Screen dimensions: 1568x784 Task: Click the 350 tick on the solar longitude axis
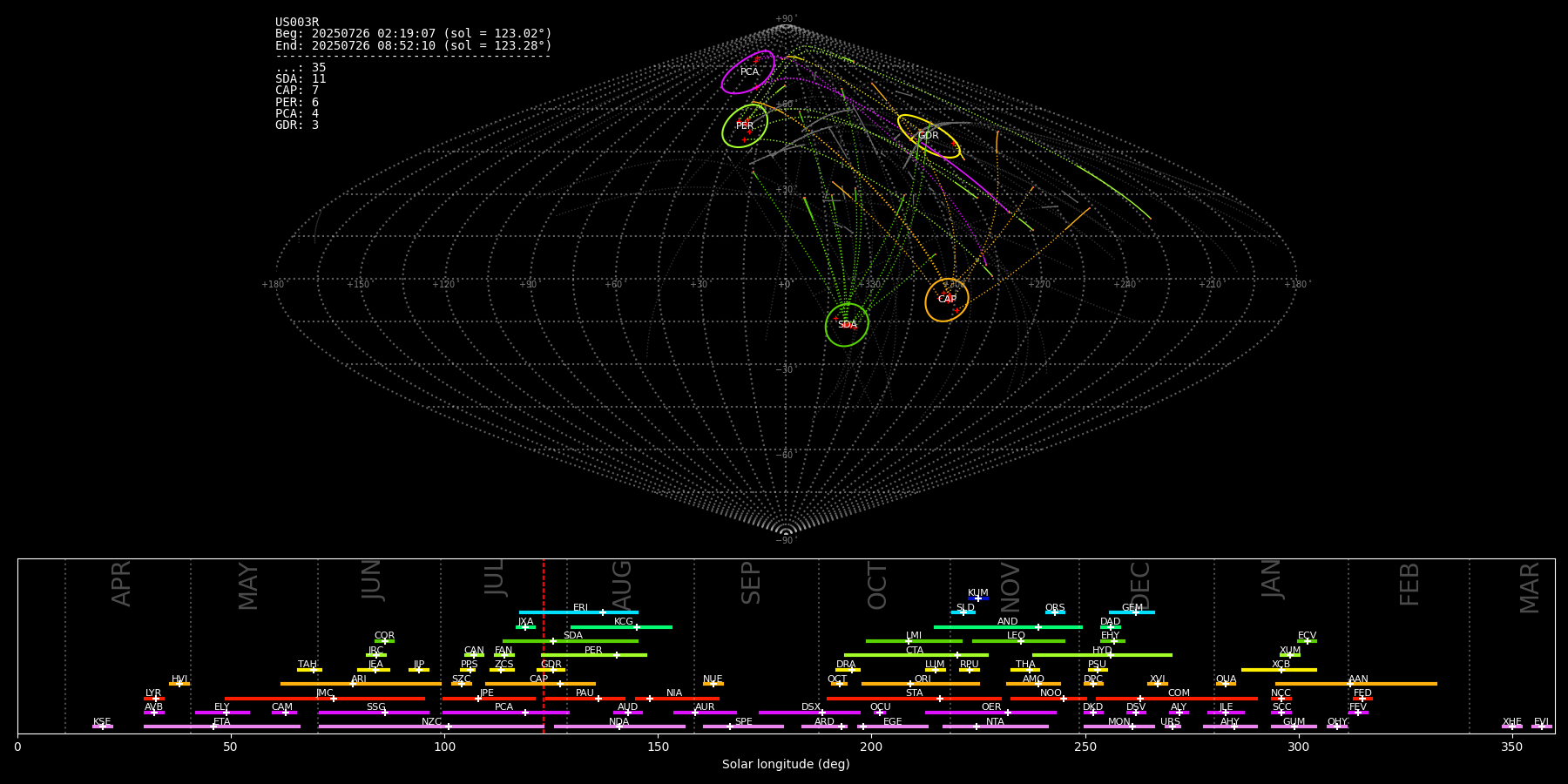click(x=1511, y=747)
